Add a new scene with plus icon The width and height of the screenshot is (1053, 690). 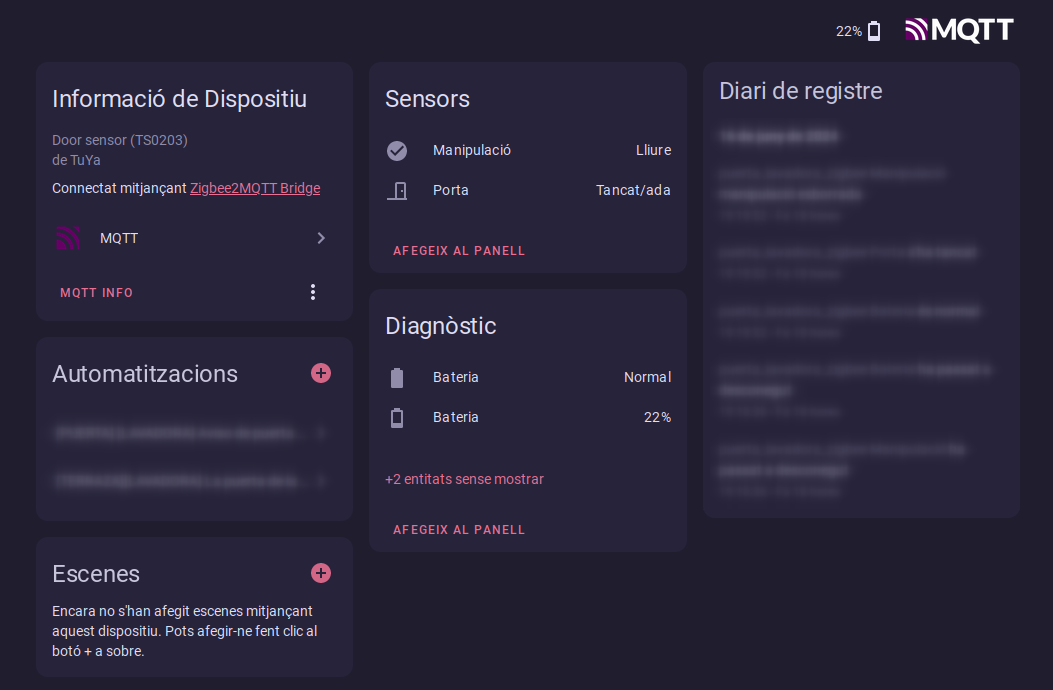click(x=320, y=573)
